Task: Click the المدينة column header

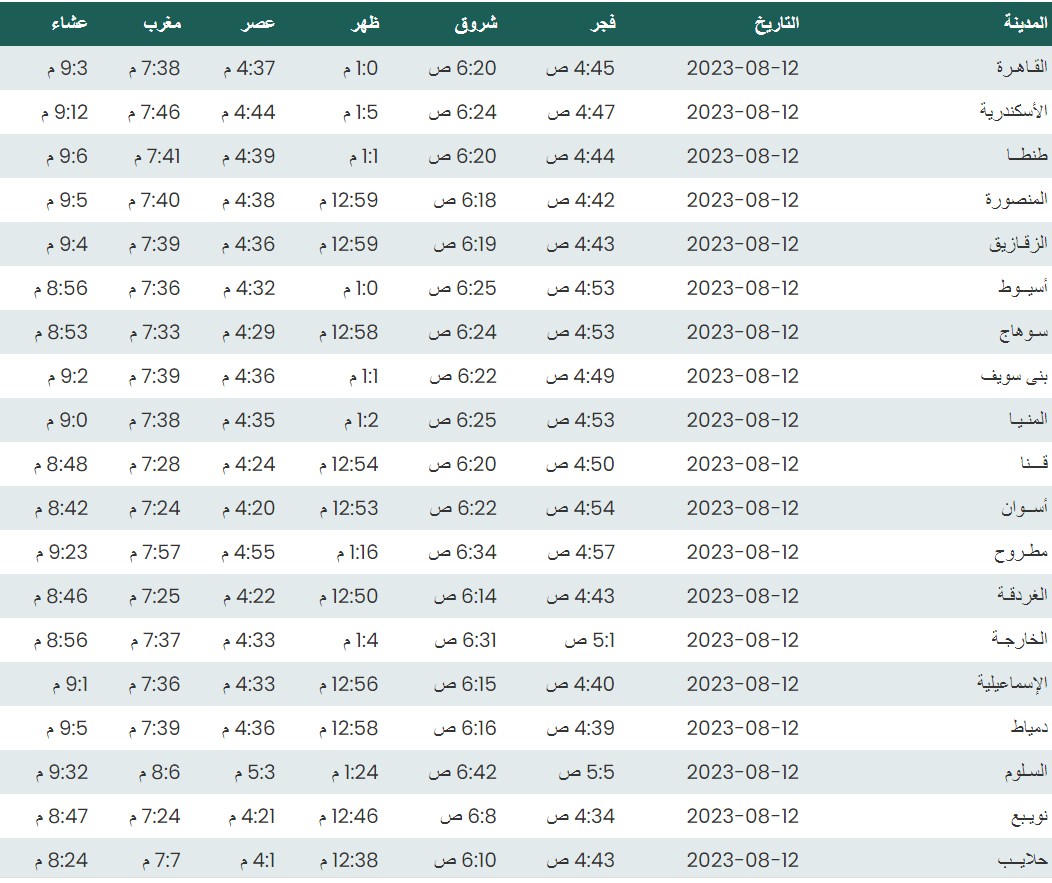Action: click(1025, 23)
